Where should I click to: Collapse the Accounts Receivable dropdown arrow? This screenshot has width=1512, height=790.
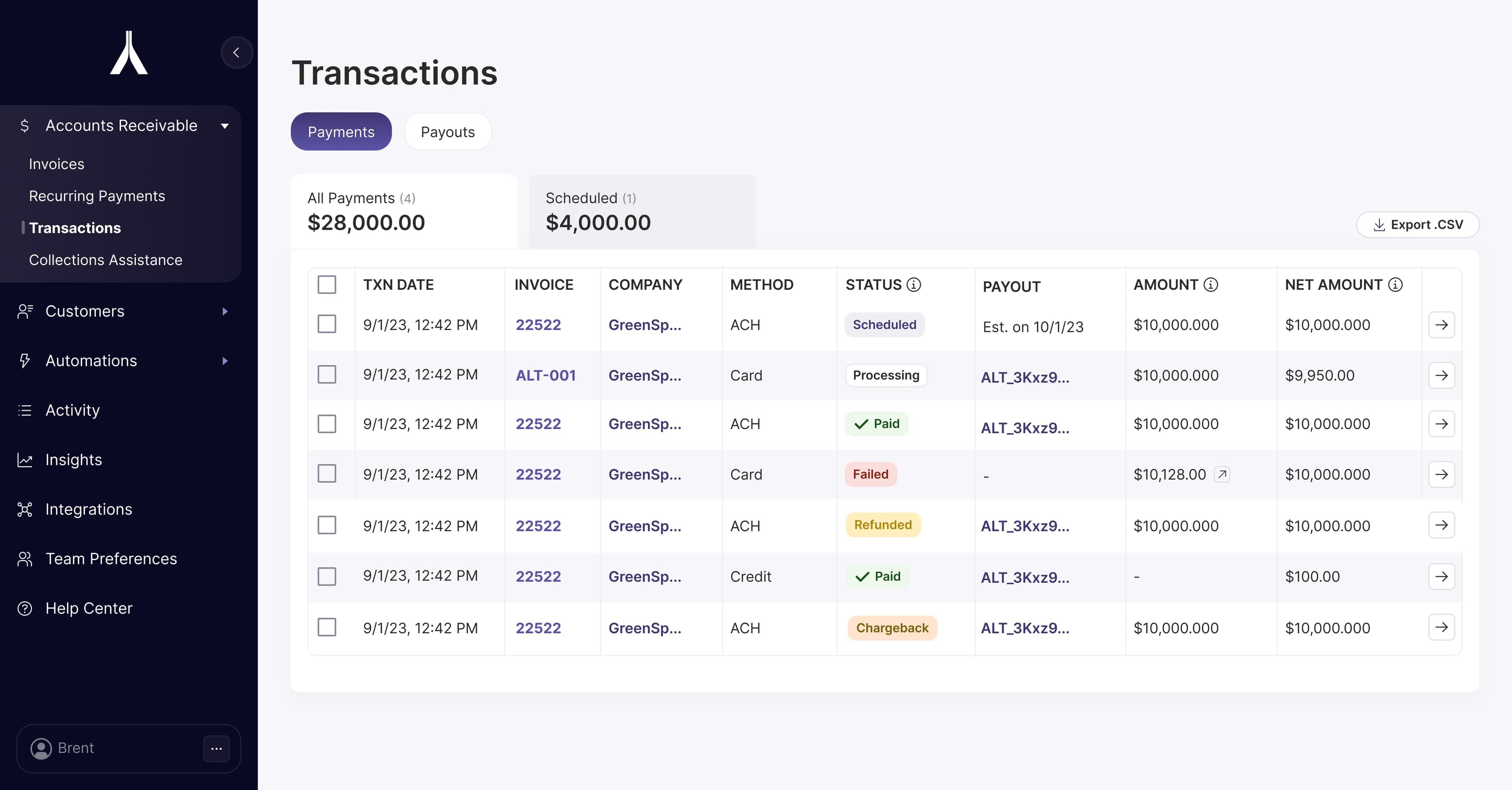point(225,126)
